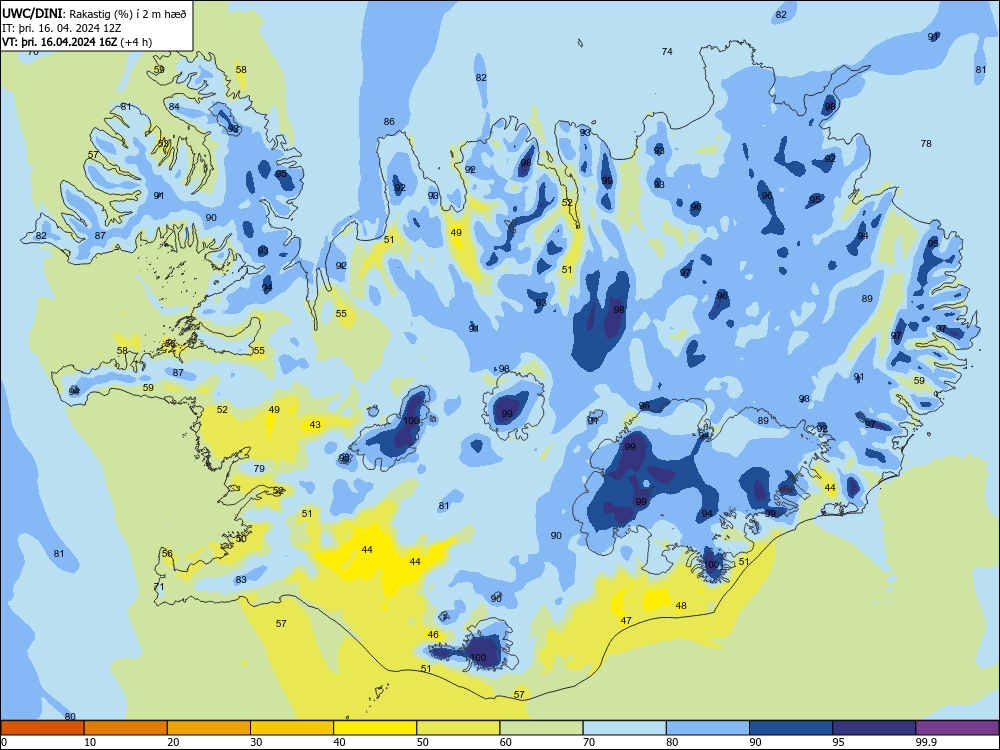Click the '80' value near bottom-left corner
Viewport: 1000px width, 750px height.
point(70,717)
